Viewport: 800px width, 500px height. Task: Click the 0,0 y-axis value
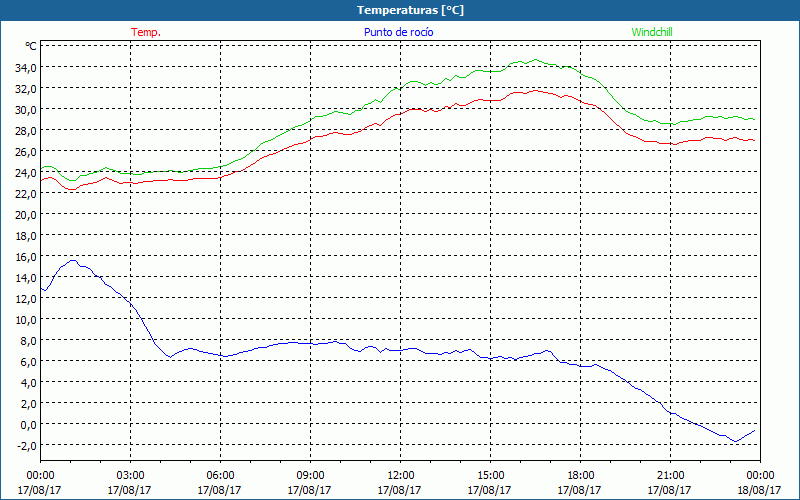pos(28,424)
